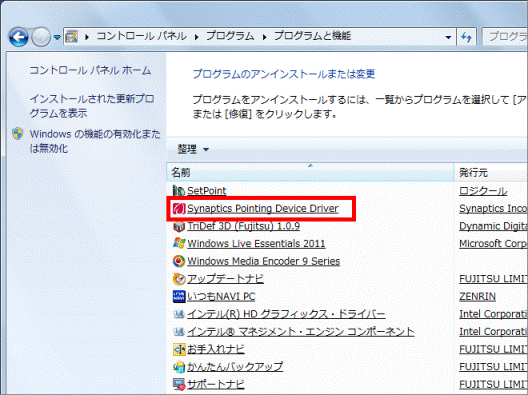Expand arrow after コントロール パネル breadcrumb
This screenshot has width=528, height=395.
pos(197,37)
